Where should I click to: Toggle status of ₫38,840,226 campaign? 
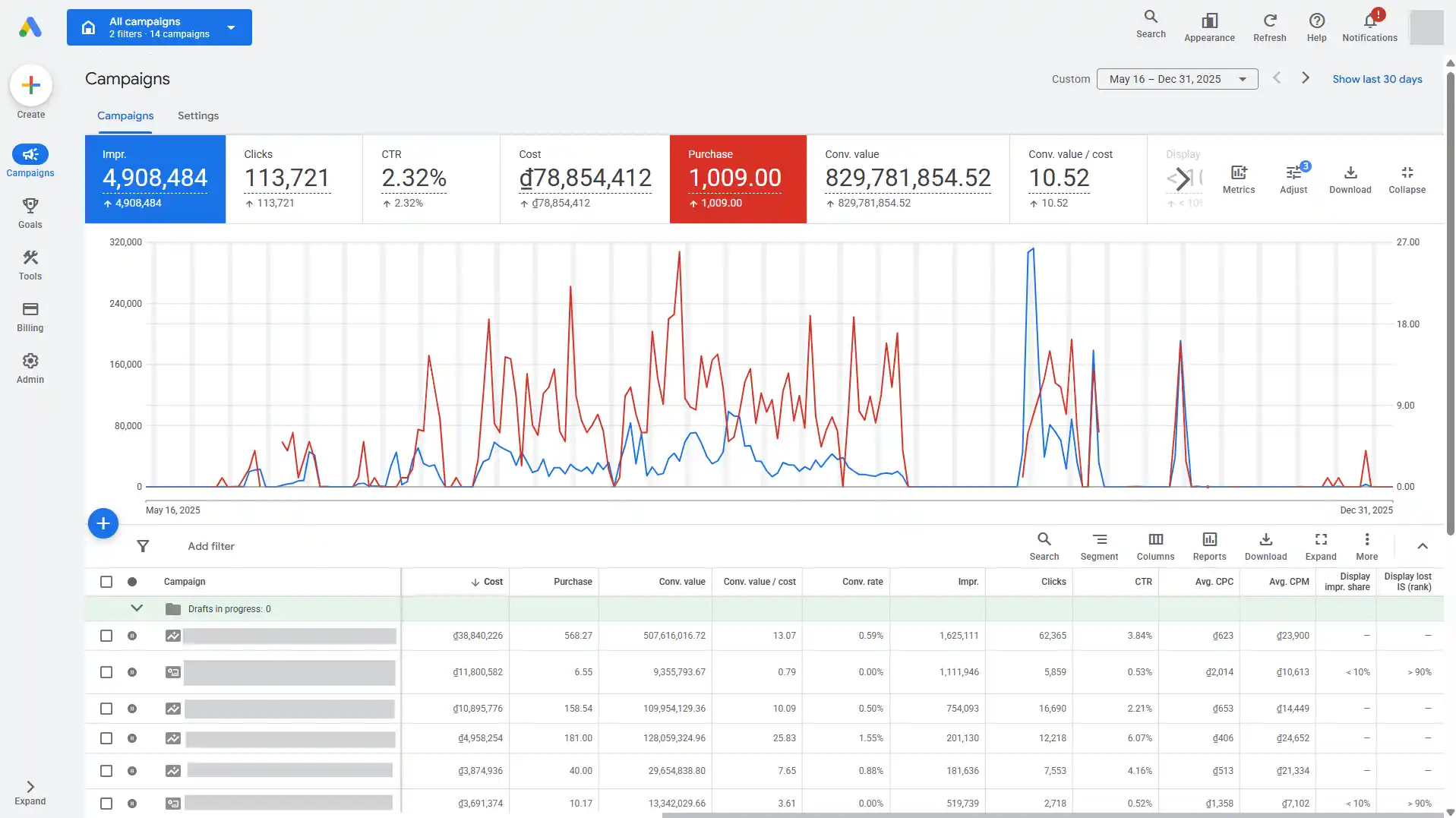(132, 636)
